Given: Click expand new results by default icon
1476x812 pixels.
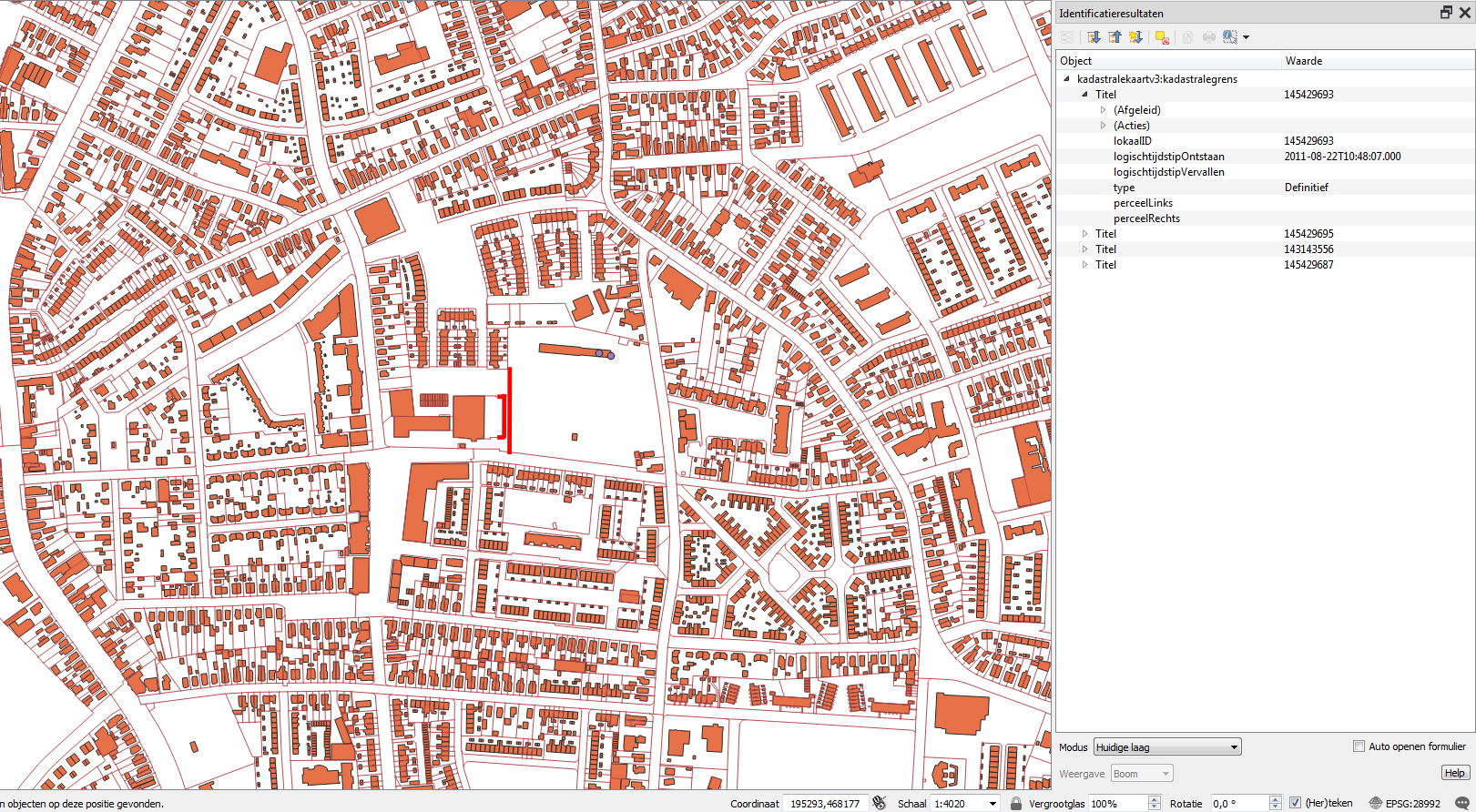Looking at the screenshot, I should tap(1135, 37).
